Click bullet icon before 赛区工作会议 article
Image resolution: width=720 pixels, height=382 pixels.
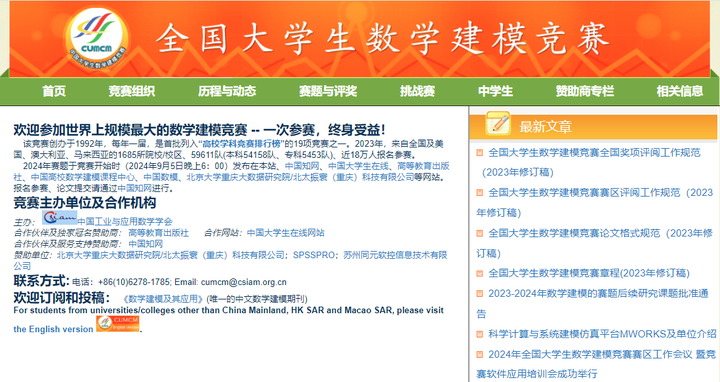(480, 354)
